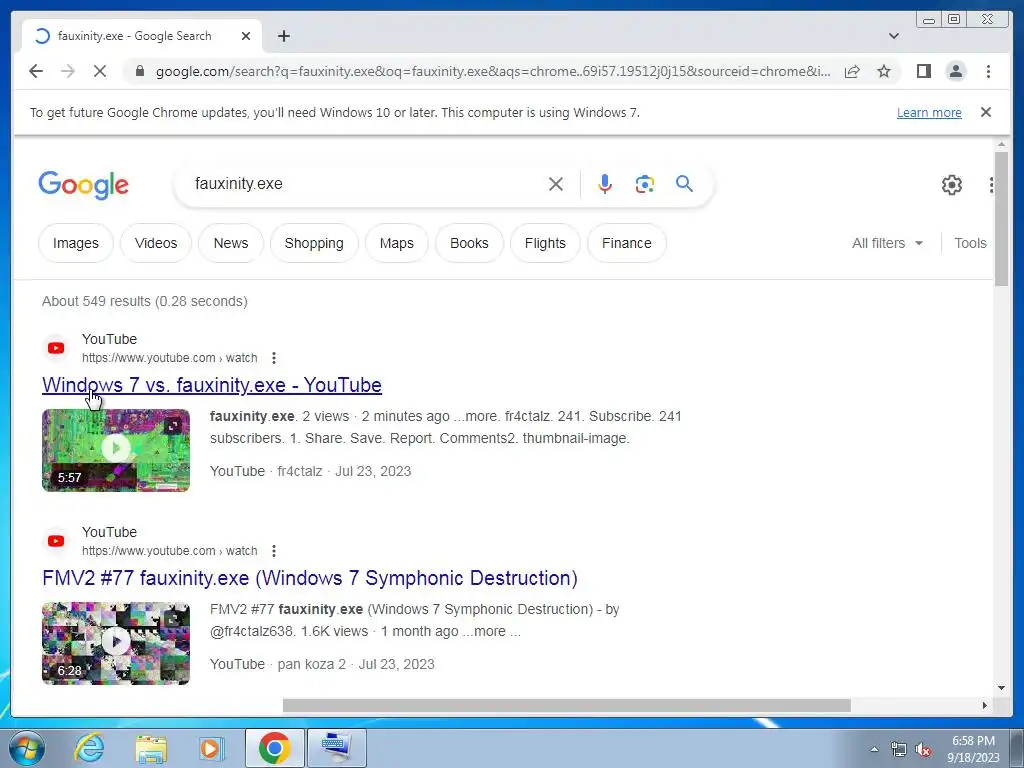Open Windows Explorer from the taskbar
Image resolution: width=1024 pixels, height=768 pixels.
point(151,748)
